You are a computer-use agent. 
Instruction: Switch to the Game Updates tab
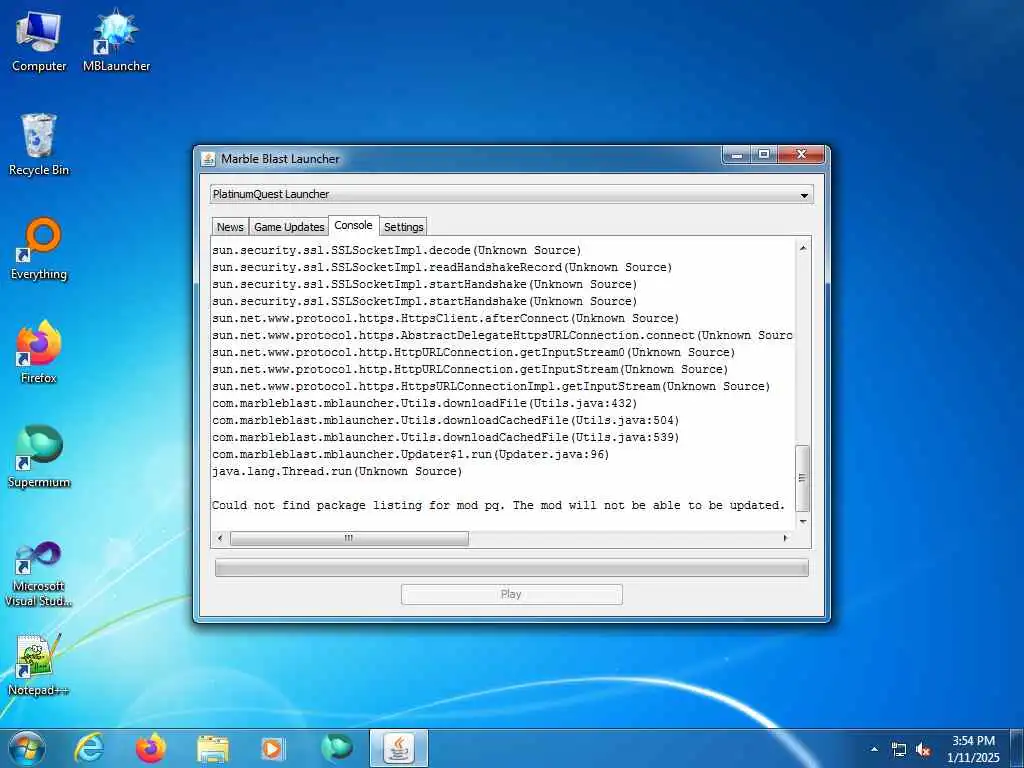289,227
